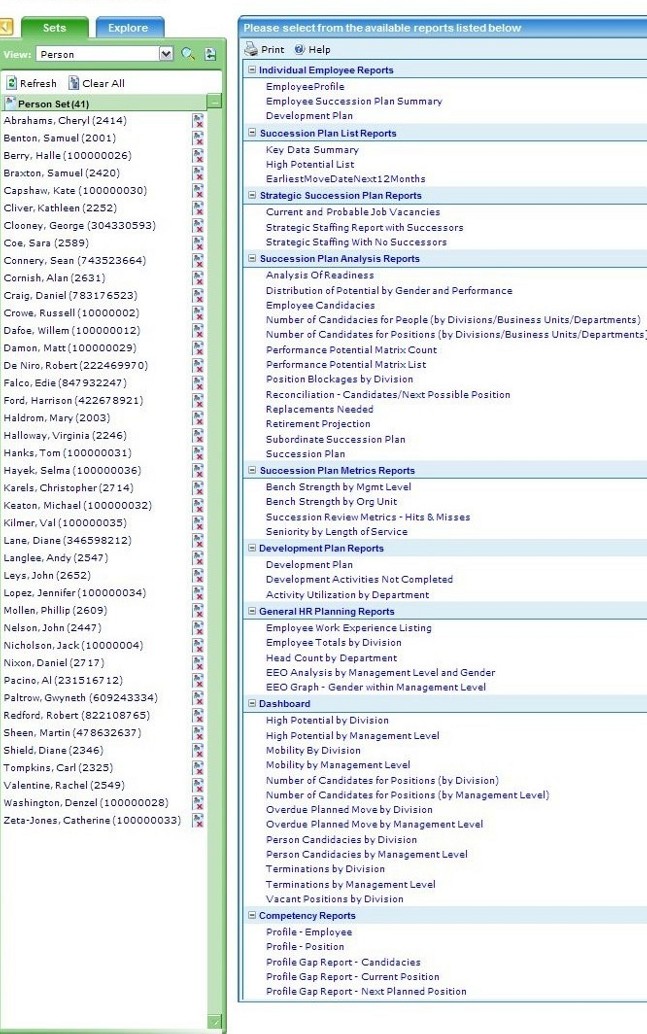Click the delete icon for Damon, Matt
This screenshot has height=1034, width=647.
[x=198, y=348]
